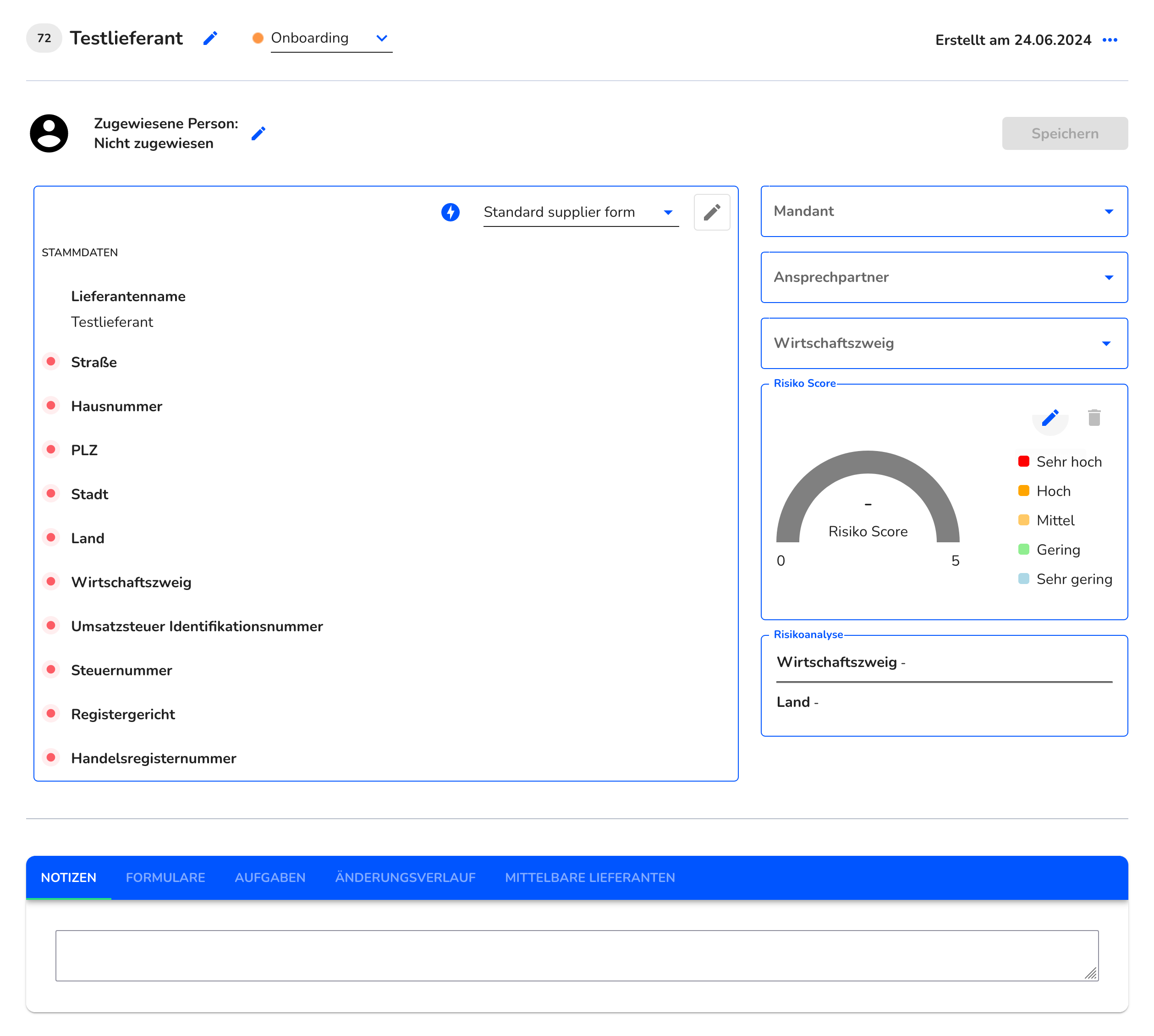Click red dot beside Handelsregisternummer
This screenshot has height=1036, width=1154.
[51, 758]
